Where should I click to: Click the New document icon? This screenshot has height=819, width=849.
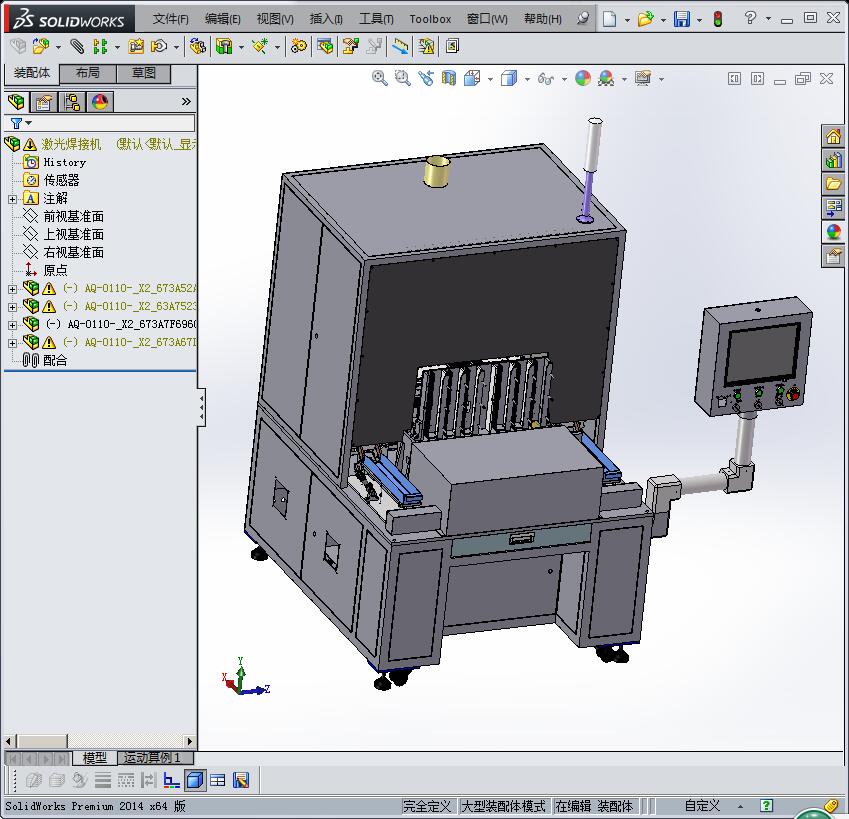click(609, 19)
